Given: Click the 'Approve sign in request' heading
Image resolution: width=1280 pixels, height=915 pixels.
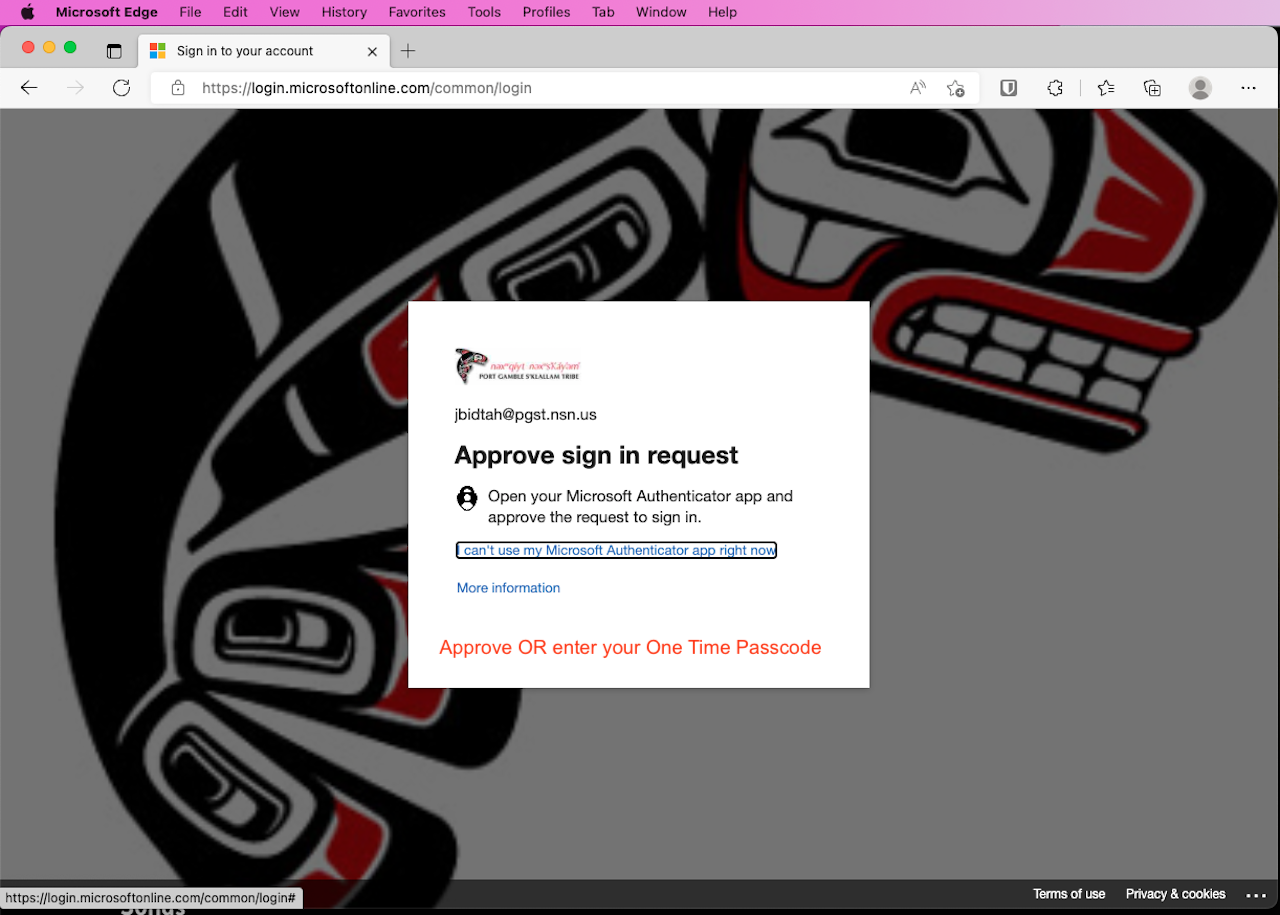Looking at the screenshot, I should (596, 455).
